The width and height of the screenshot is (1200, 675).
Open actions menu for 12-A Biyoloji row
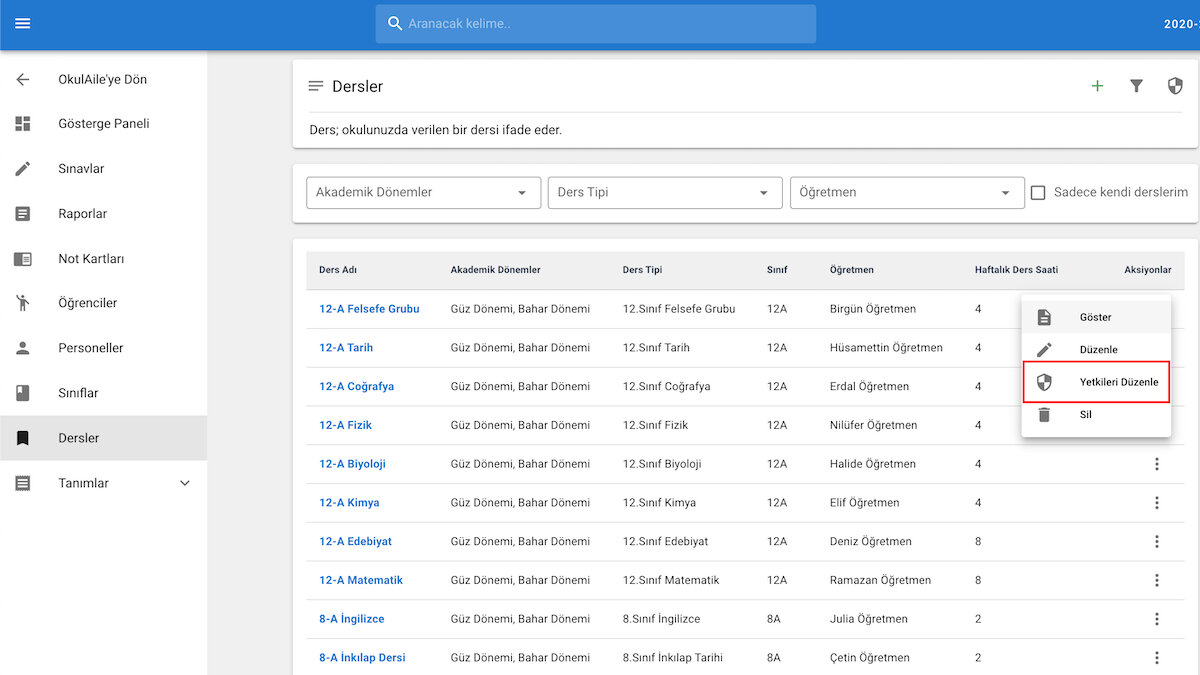pos(1157,464)
